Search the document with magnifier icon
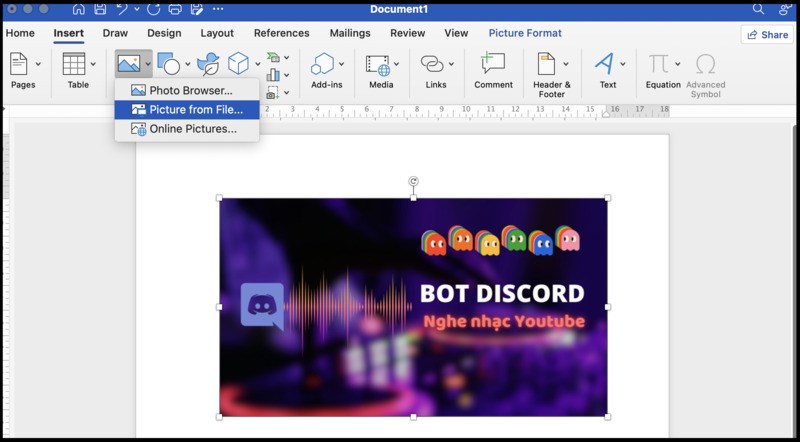Screen dimensions: 800x442 coord(759,9)
